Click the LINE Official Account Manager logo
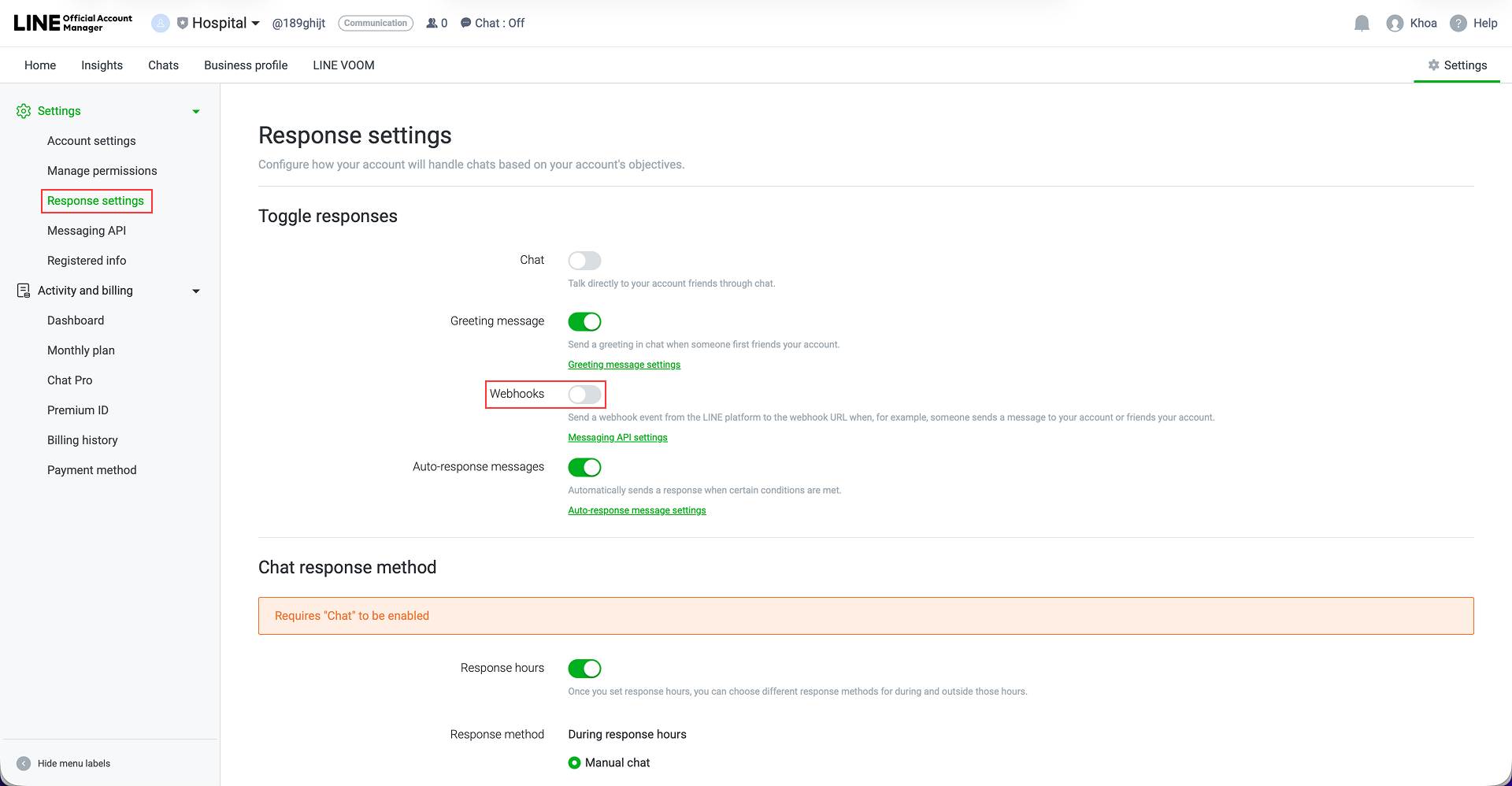The image size is (1512, 786). click(x=71, y=23)
